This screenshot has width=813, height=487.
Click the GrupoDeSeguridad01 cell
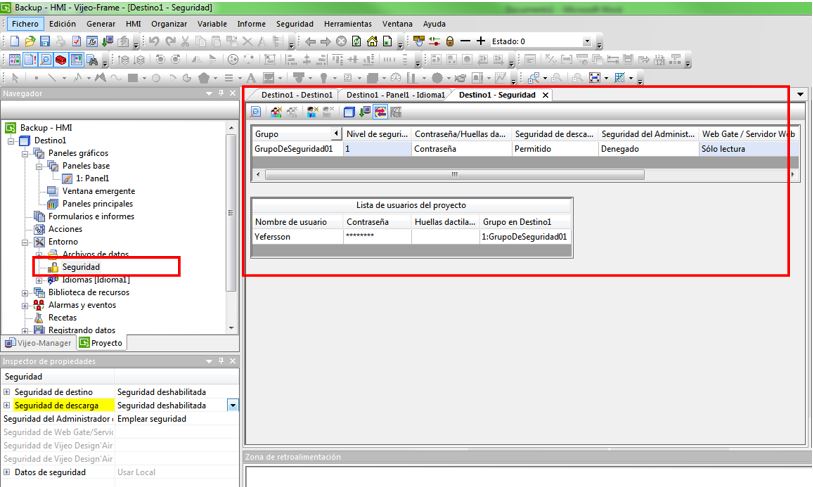pyautogui.click(x=297, y=149)
